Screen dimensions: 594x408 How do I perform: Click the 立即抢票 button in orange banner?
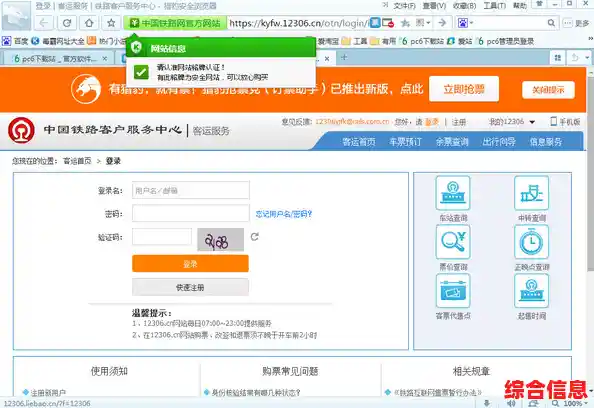pyautogui.click(x=464, y=89)
